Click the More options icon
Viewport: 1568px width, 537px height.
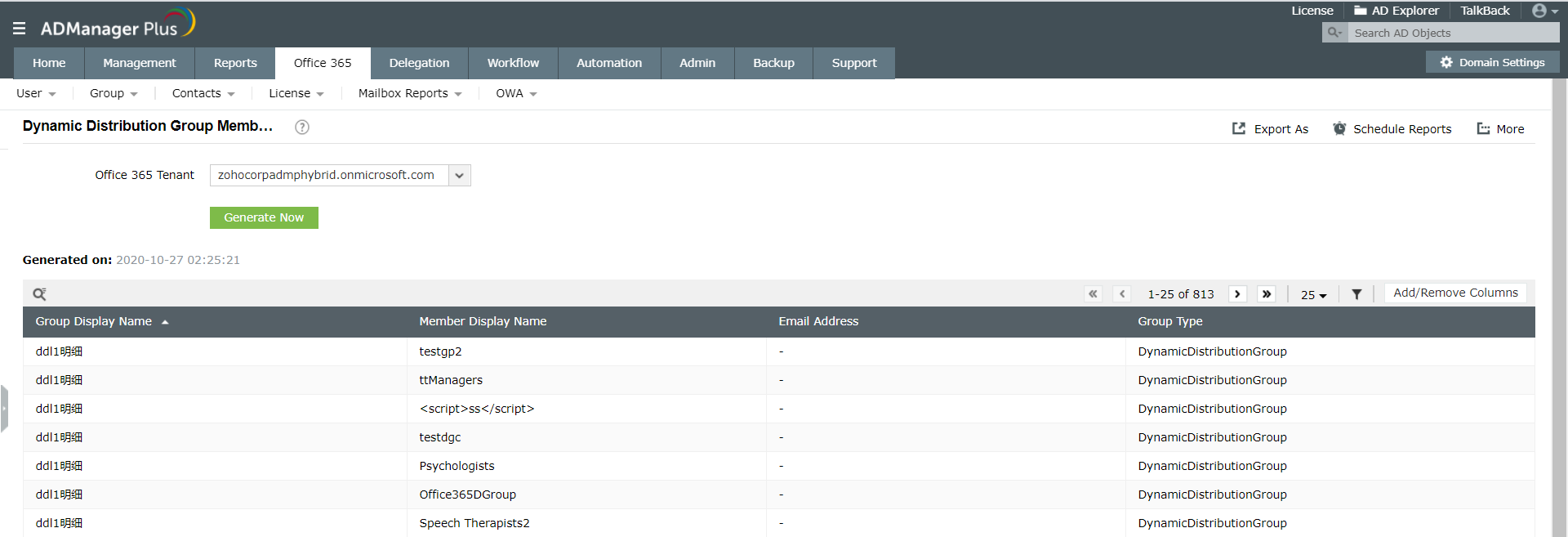pos(1483,128)
